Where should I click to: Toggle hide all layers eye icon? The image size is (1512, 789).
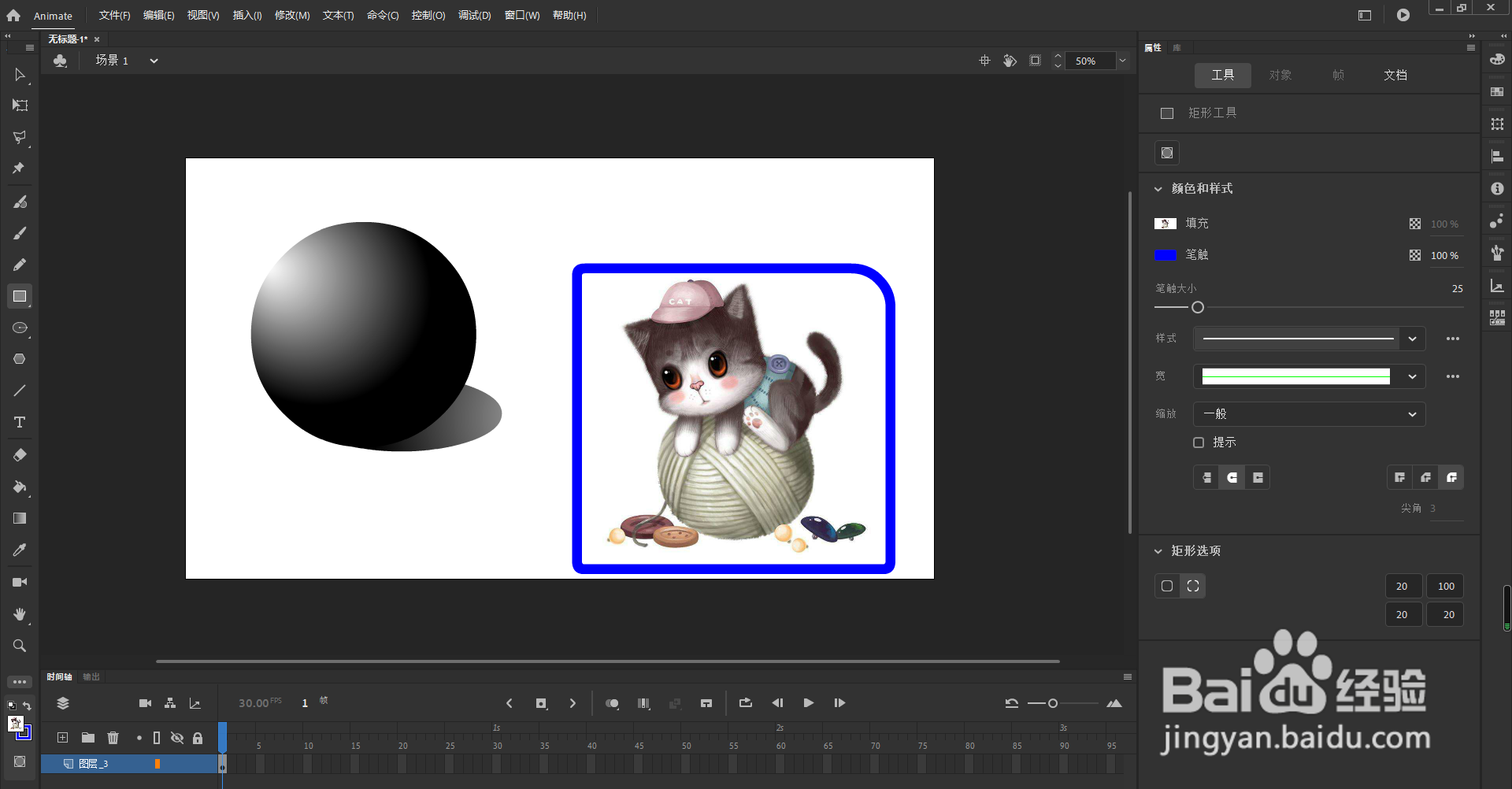click(177, 738)
